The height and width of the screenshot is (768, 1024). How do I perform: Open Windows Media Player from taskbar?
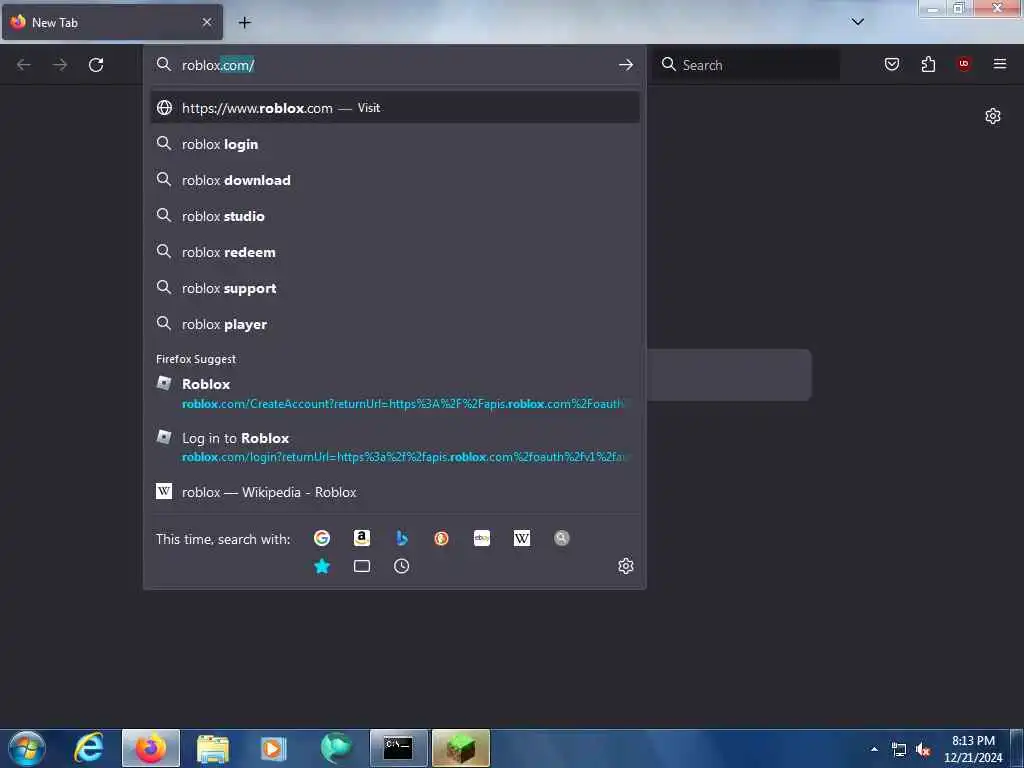click(x=274, y=748)
